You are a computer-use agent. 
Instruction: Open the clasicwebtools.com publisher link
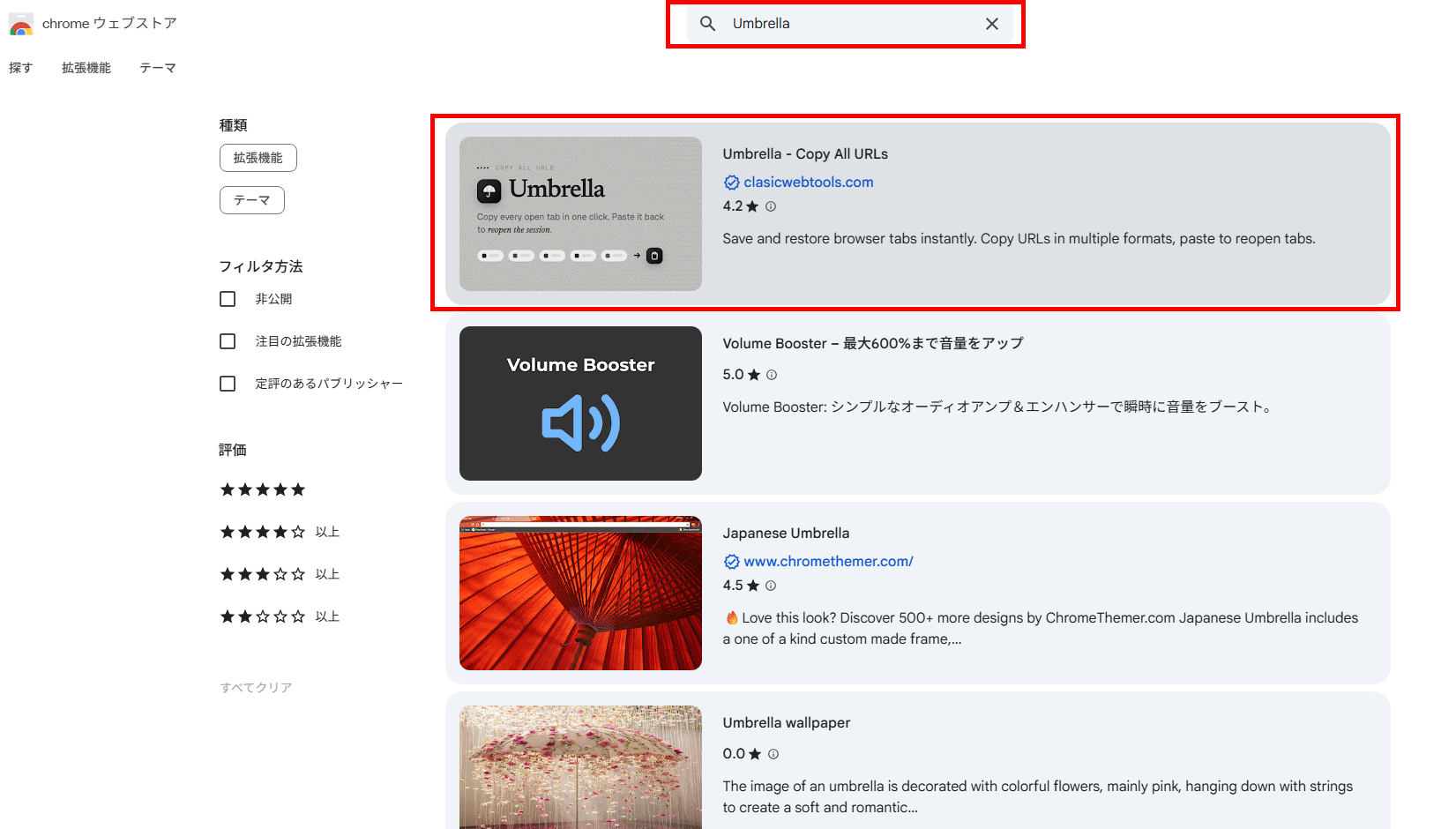click(x=809, y=183)
